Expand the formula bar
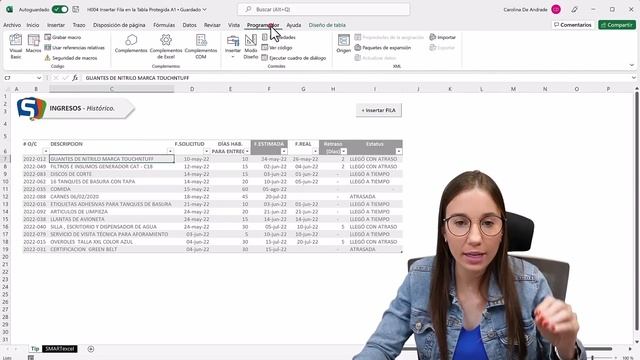This screenshot has height=360, width=640. (633, 78)
